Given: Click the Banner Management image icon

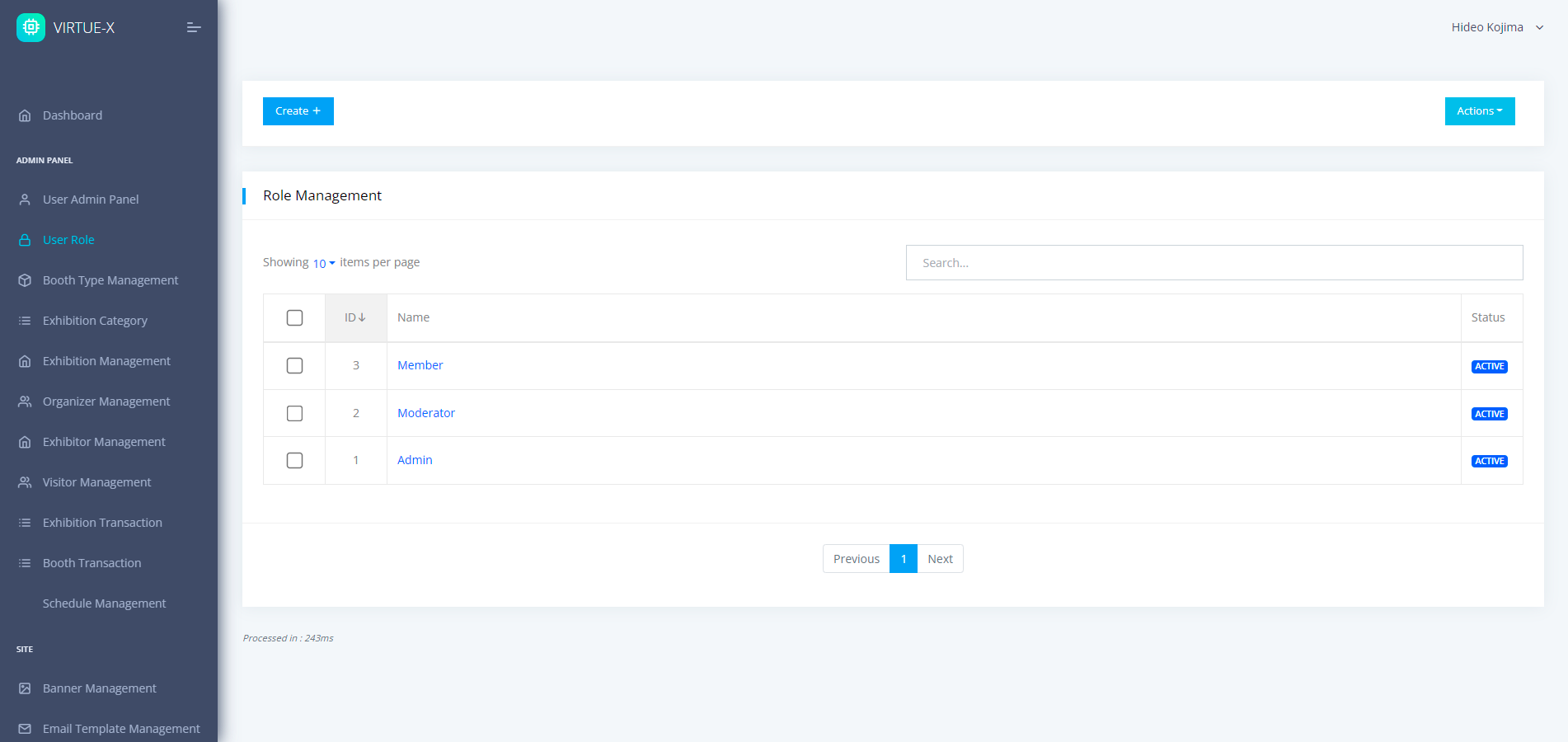Looking at the screenshot, I should [x=25, y=688].
